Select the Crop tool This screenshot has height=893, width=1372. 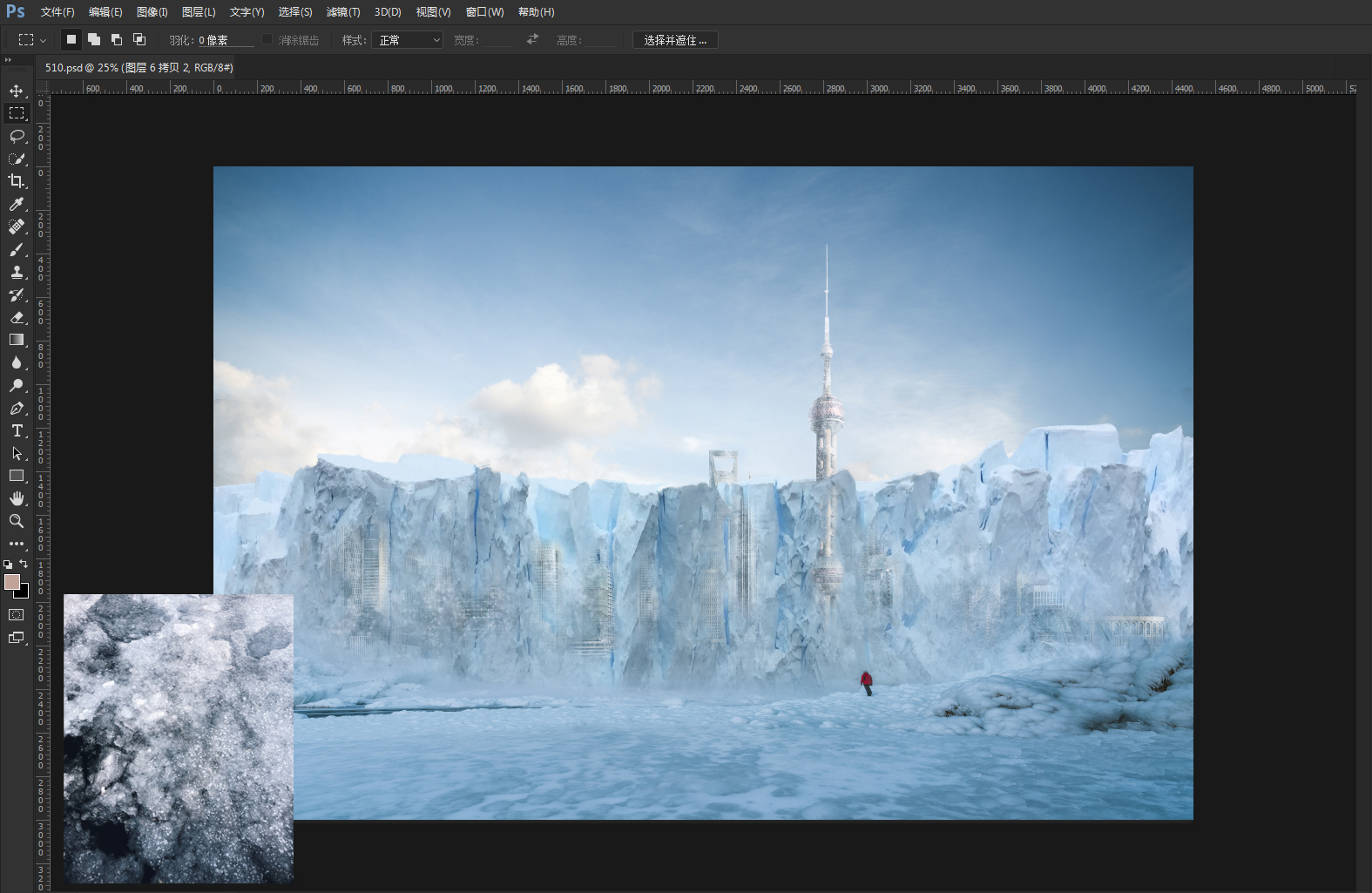[17, 181]
